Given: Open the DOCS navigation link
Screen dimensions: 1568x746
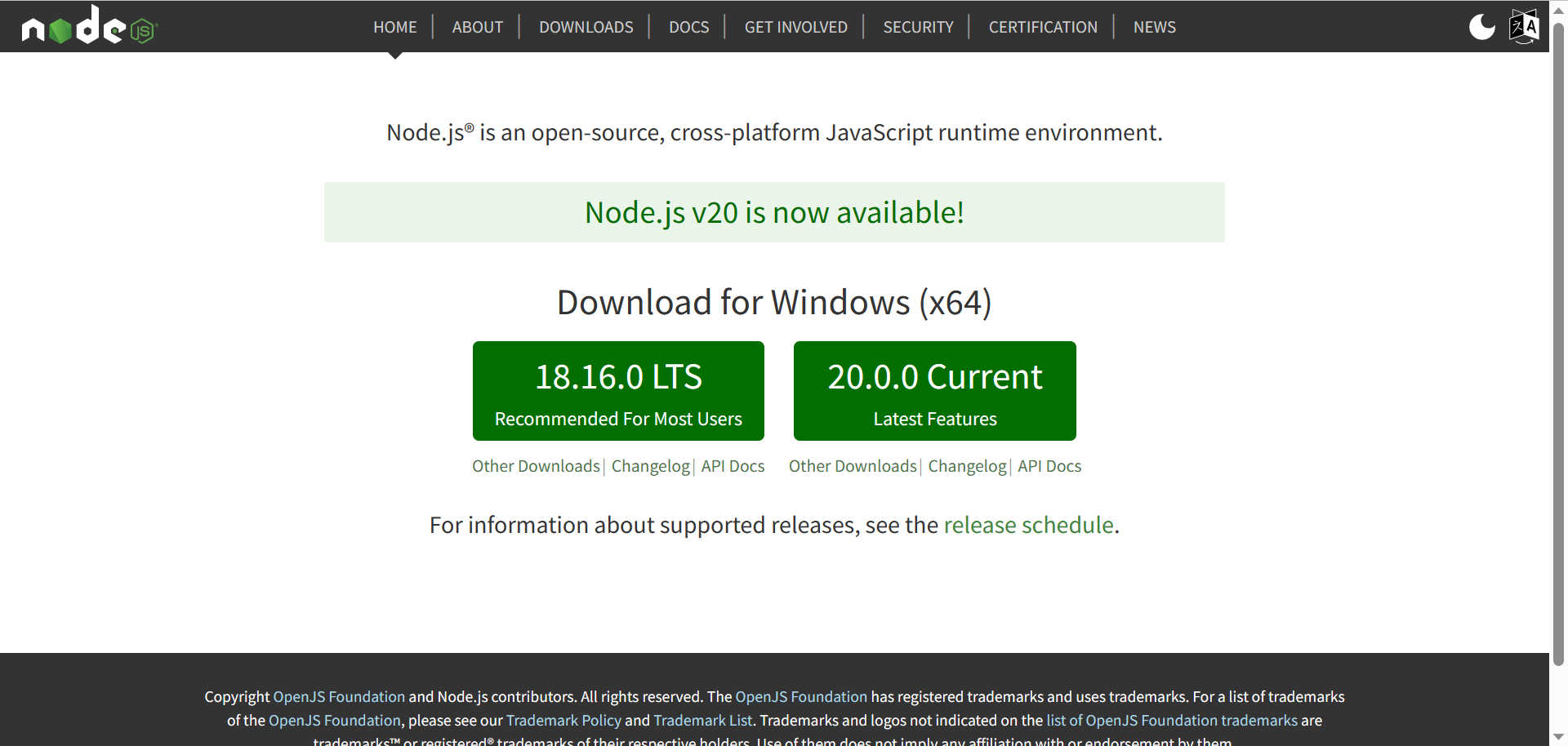Looking at the screenshot, I should tap(688, 27).
